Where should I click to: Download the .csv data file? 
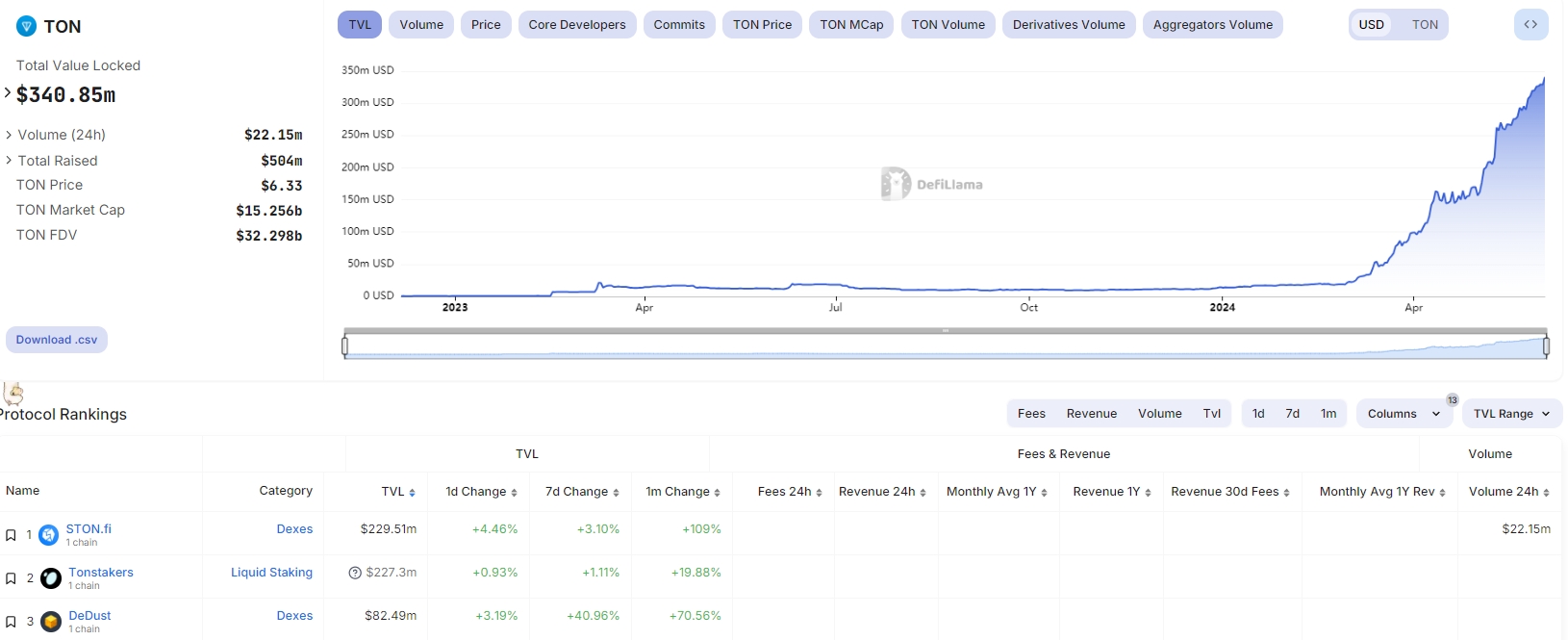pos(57,340)
